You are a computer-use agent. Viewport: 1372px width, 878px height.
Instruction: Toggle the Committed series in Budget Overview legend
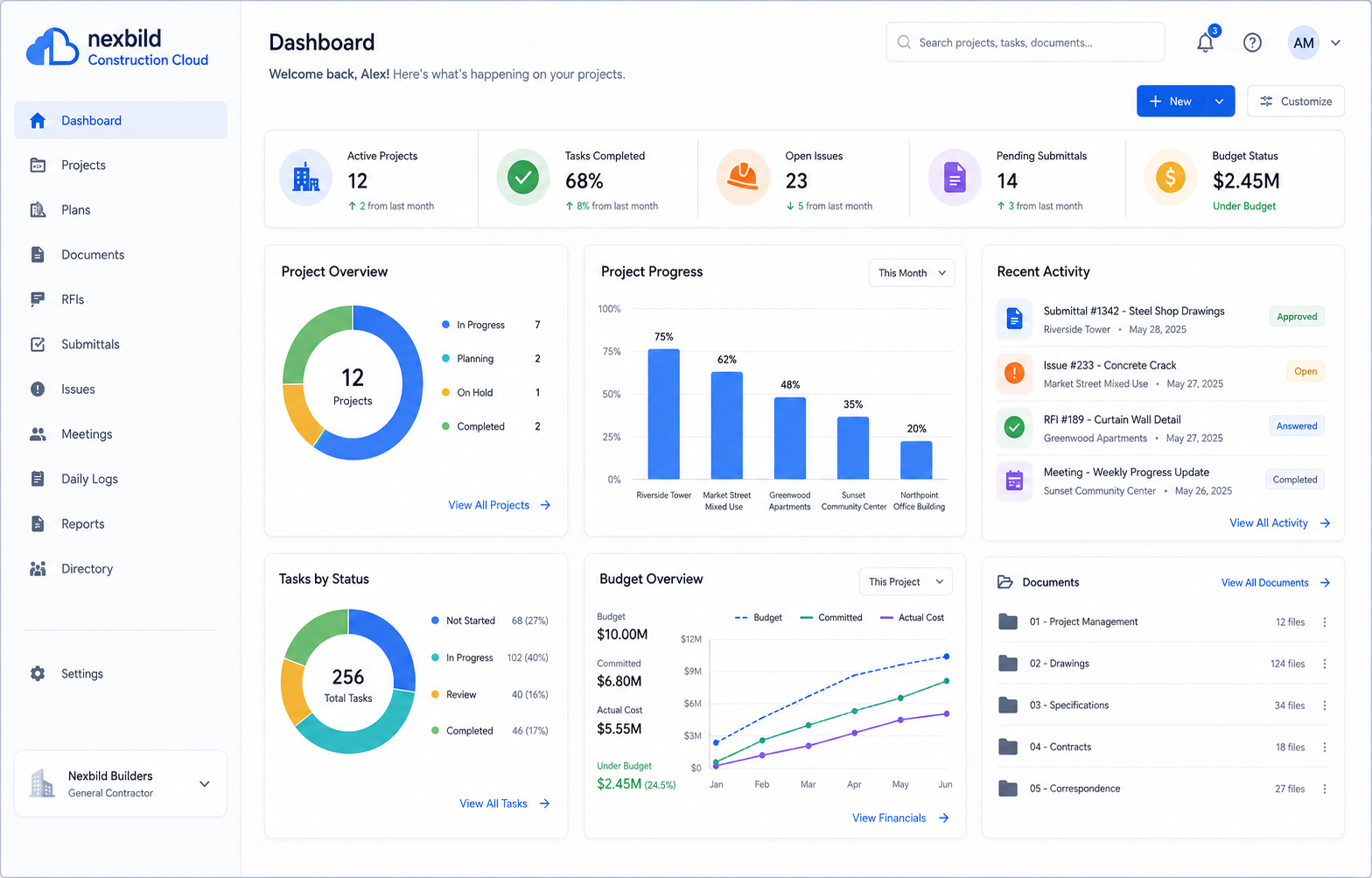(x=831, y=617)
